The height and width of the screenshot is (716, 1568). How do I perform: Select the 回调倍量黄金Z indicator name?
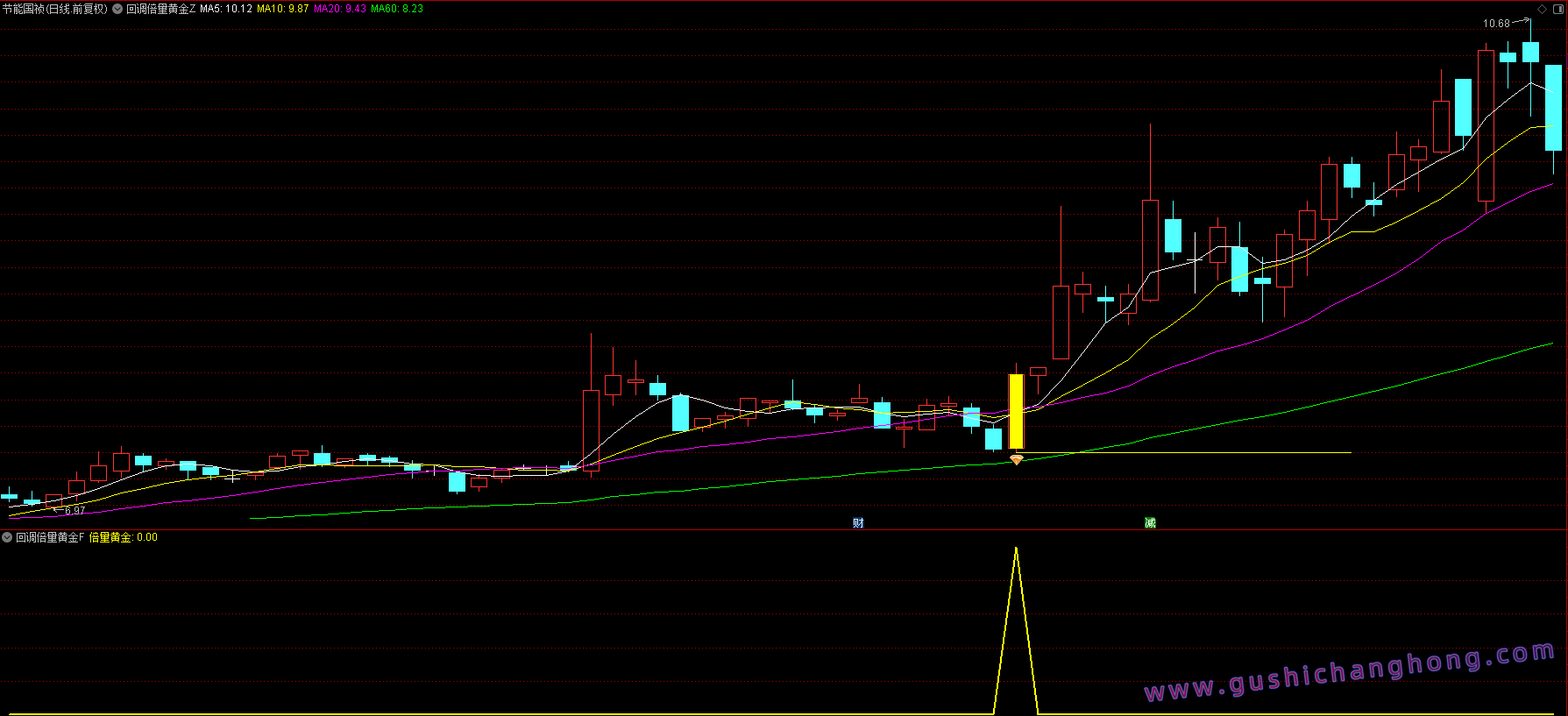point(160,9)
